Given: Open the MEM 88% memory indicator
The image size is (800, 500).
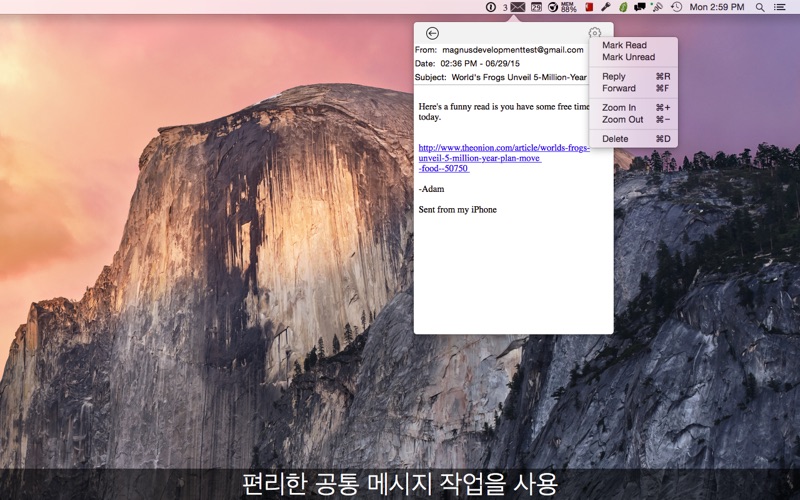Looking at the screenshot, I should [x=568, y=7].
